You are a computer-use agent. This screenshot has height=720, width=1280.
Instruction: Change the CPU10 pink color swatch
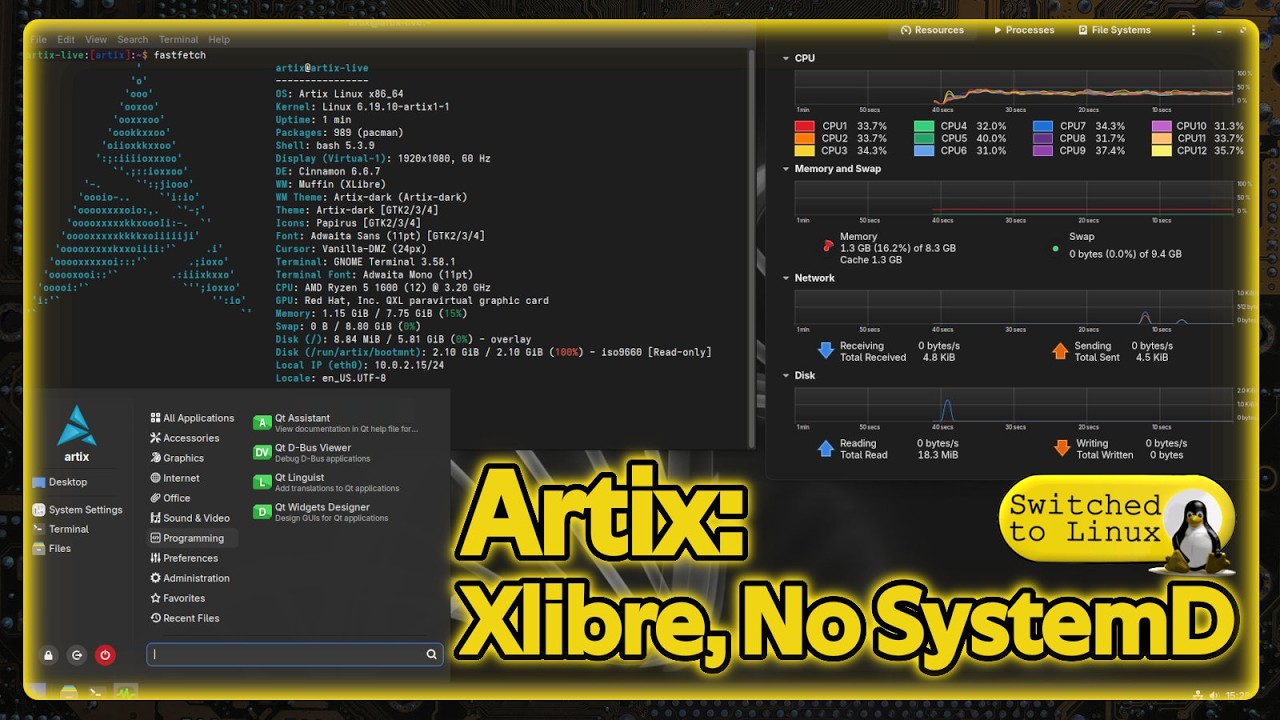1161,126
